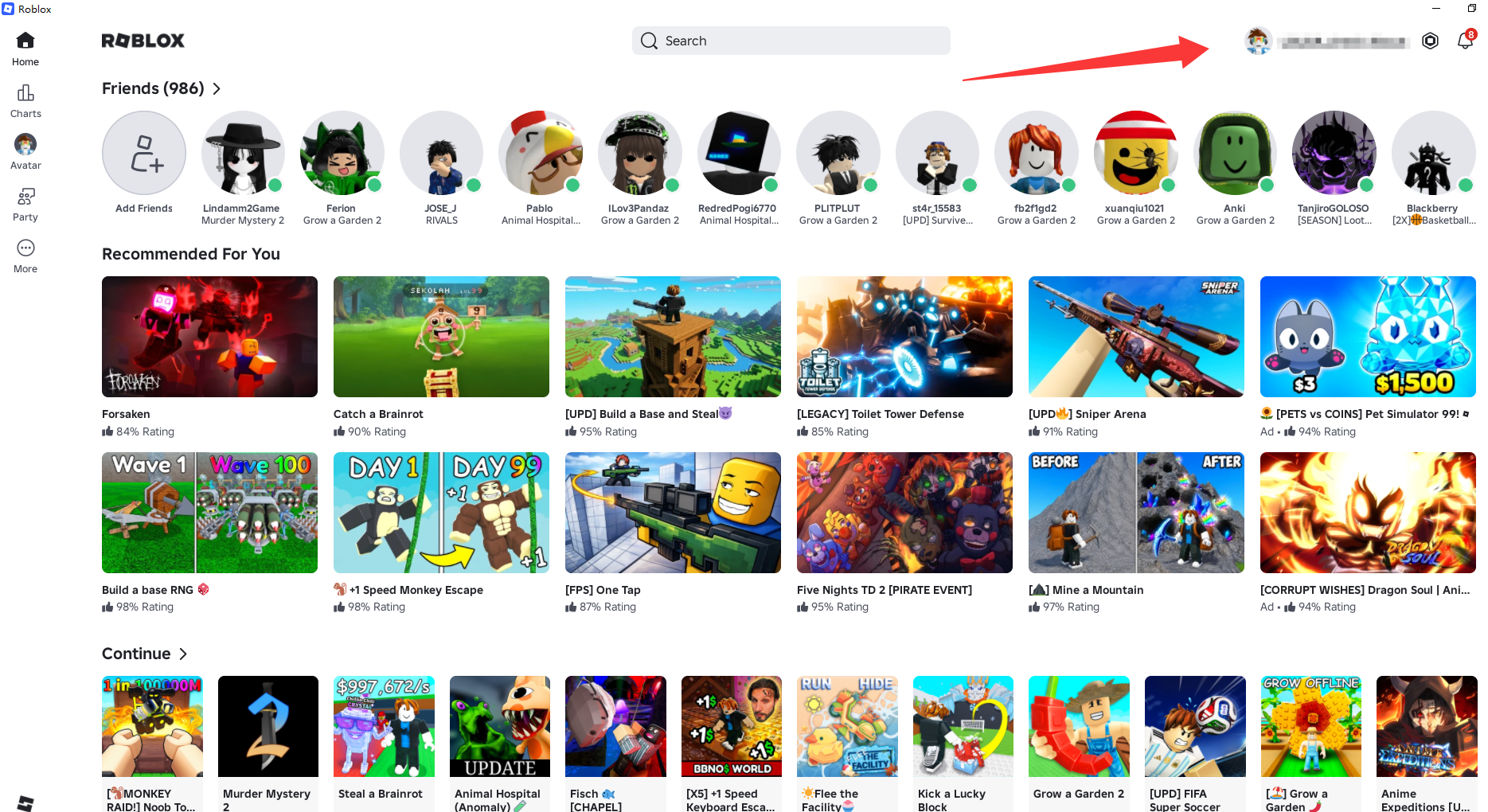Open friend PLITPLUT's avatar
Image resolution: width=1488 pixels, height=812 pixels.
point(838,153)
